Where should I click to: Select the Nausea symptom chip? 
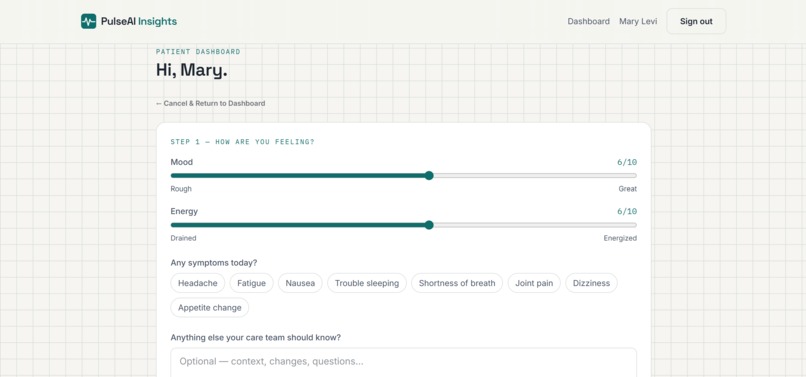(300, 283)
